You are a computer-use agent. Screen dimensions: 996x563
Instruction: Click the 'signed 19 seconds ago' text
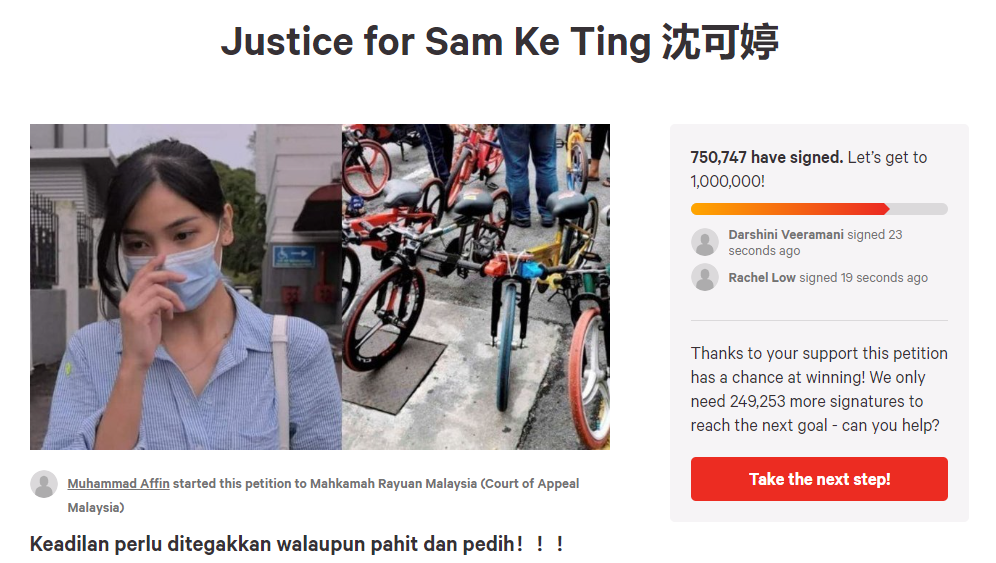[863, 278]
